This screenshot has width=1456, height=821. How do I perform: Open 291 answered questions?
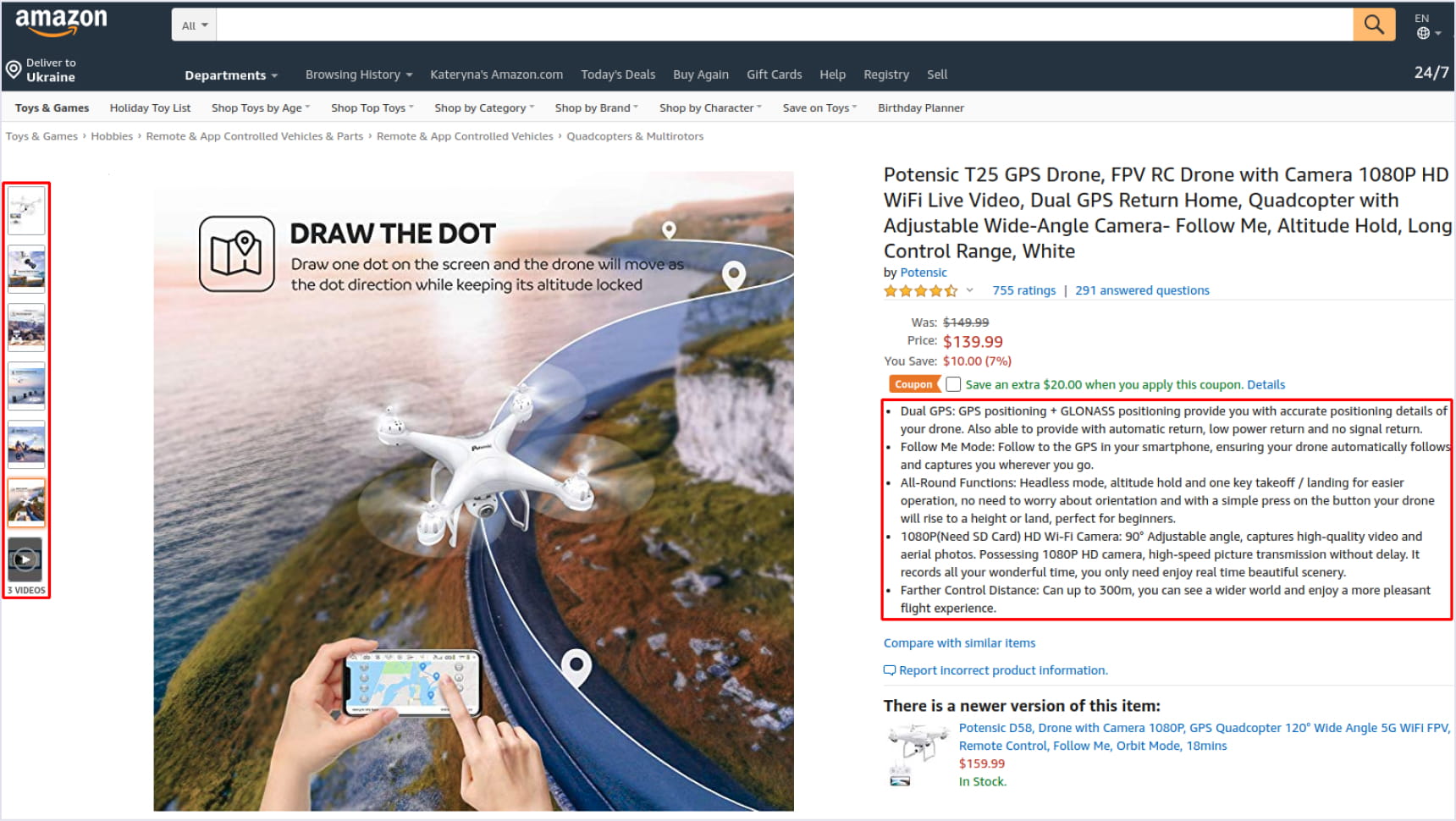point(1142,290)
